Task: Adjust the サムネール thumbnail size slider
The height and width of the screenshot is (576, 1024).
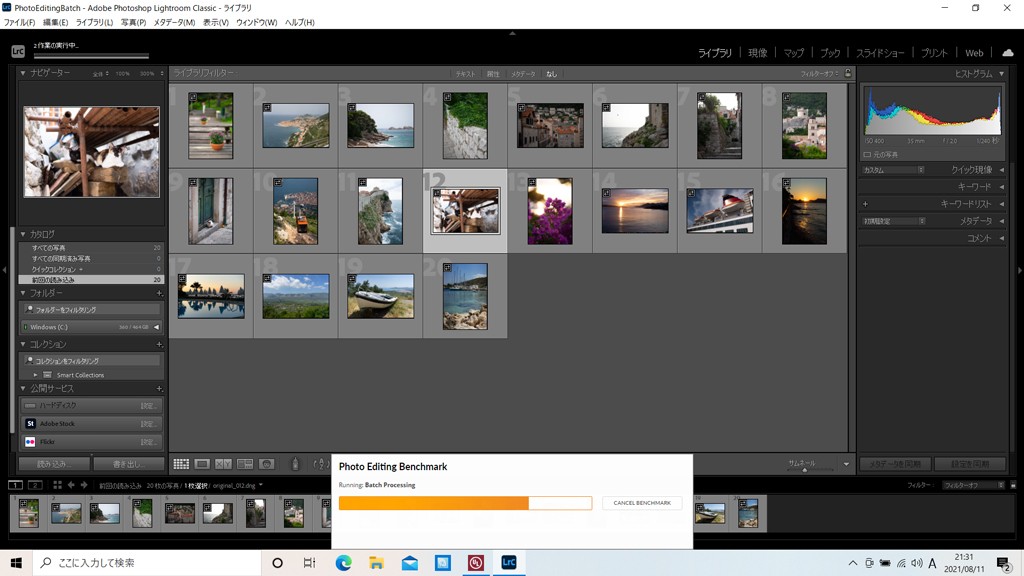Action: 806,469
